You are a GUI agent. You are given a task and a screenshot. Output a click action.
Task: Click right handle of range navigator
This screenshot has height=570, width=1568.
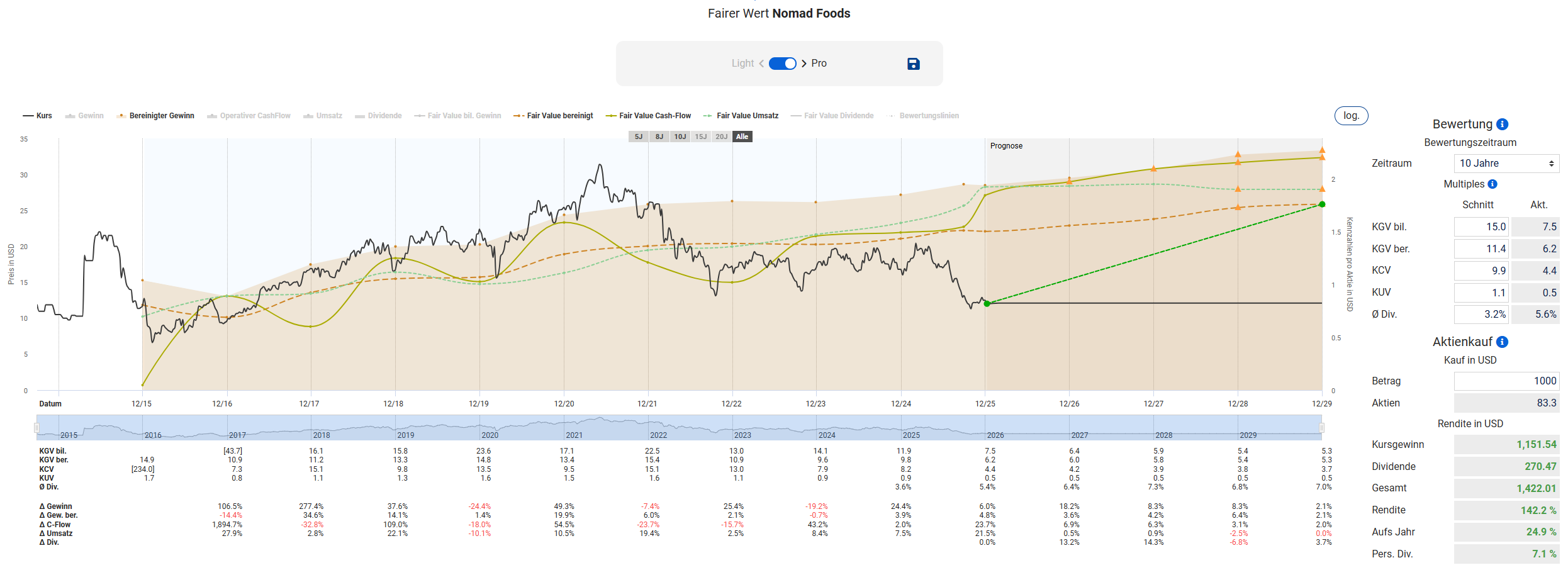pos(1321,428)
